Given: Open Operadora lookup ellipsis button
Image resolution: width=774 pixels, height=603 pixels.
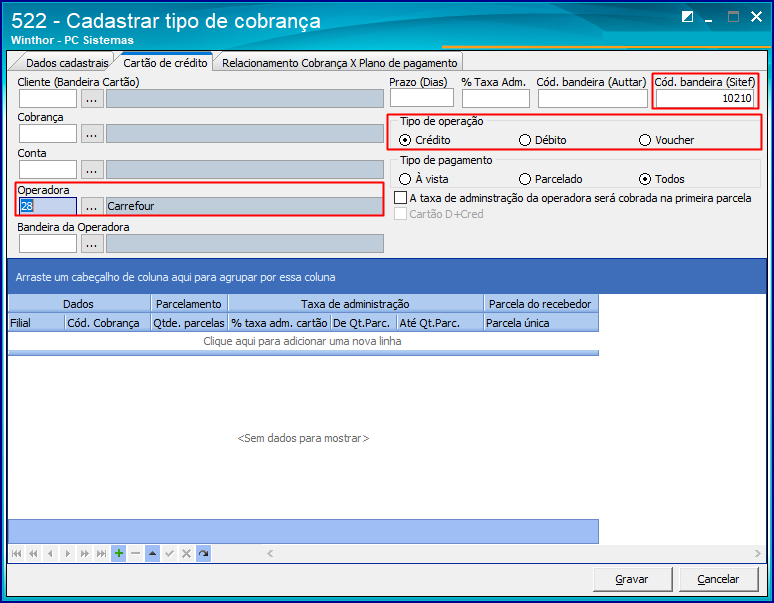Looking at the screenshot, I should point(92,206).
